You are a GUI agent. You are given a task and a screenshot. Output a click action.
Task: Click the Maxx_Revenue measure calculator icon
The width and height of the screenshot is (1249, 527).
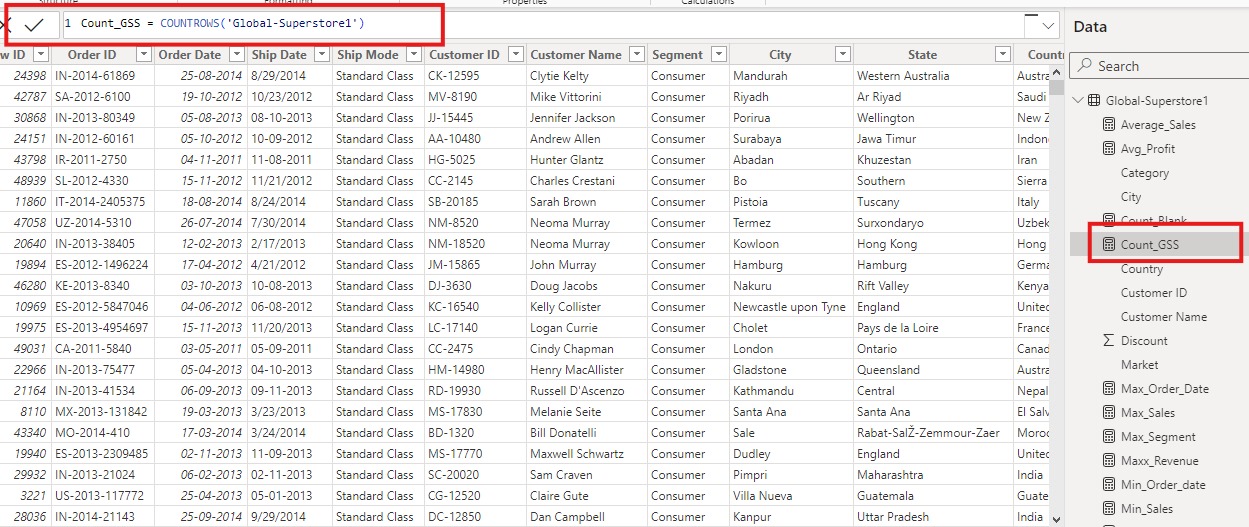(1108, 460)
